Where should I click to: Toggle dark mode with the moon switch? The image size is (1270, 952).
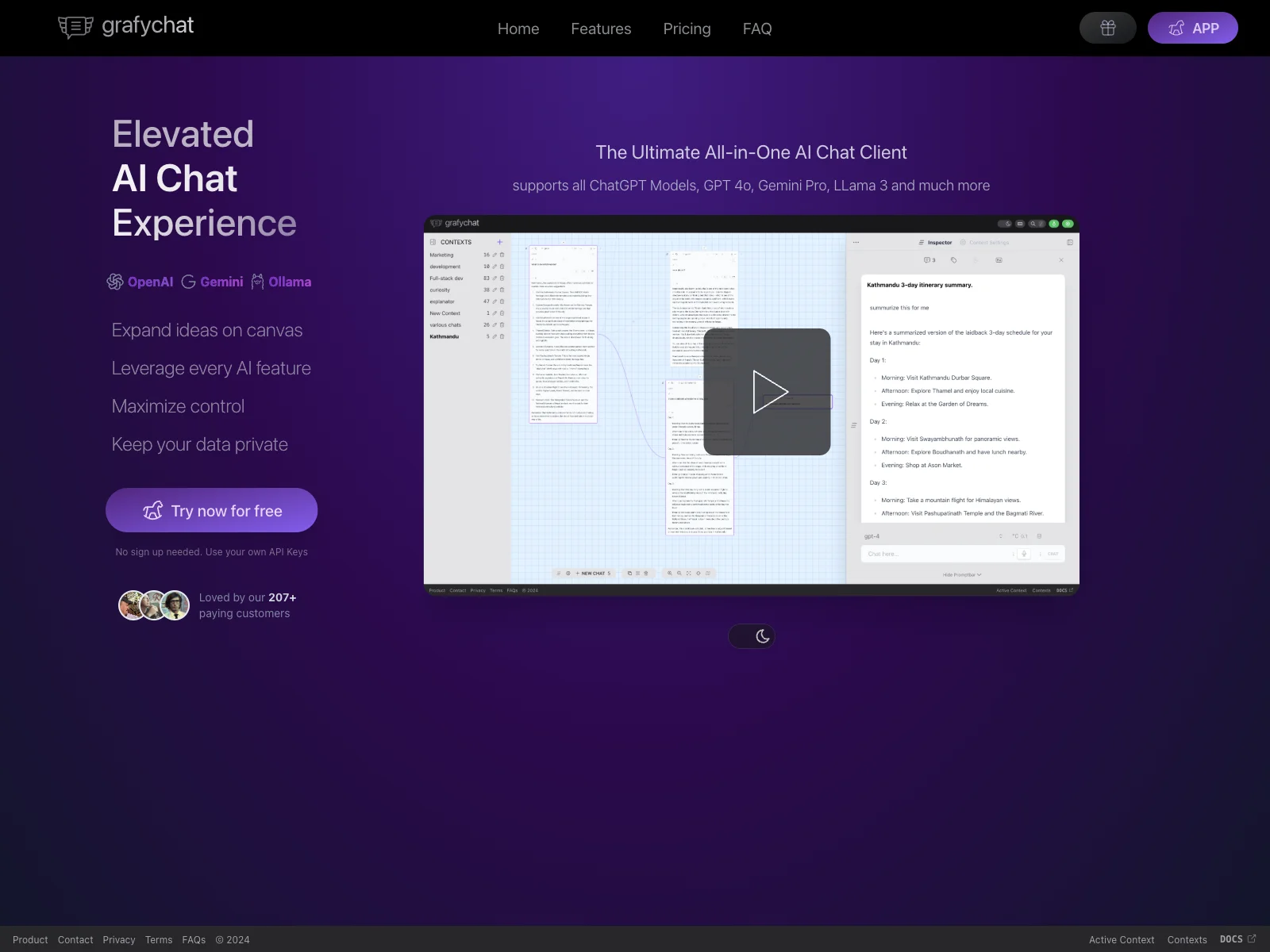pyautogui.click(x=752, y=636)
